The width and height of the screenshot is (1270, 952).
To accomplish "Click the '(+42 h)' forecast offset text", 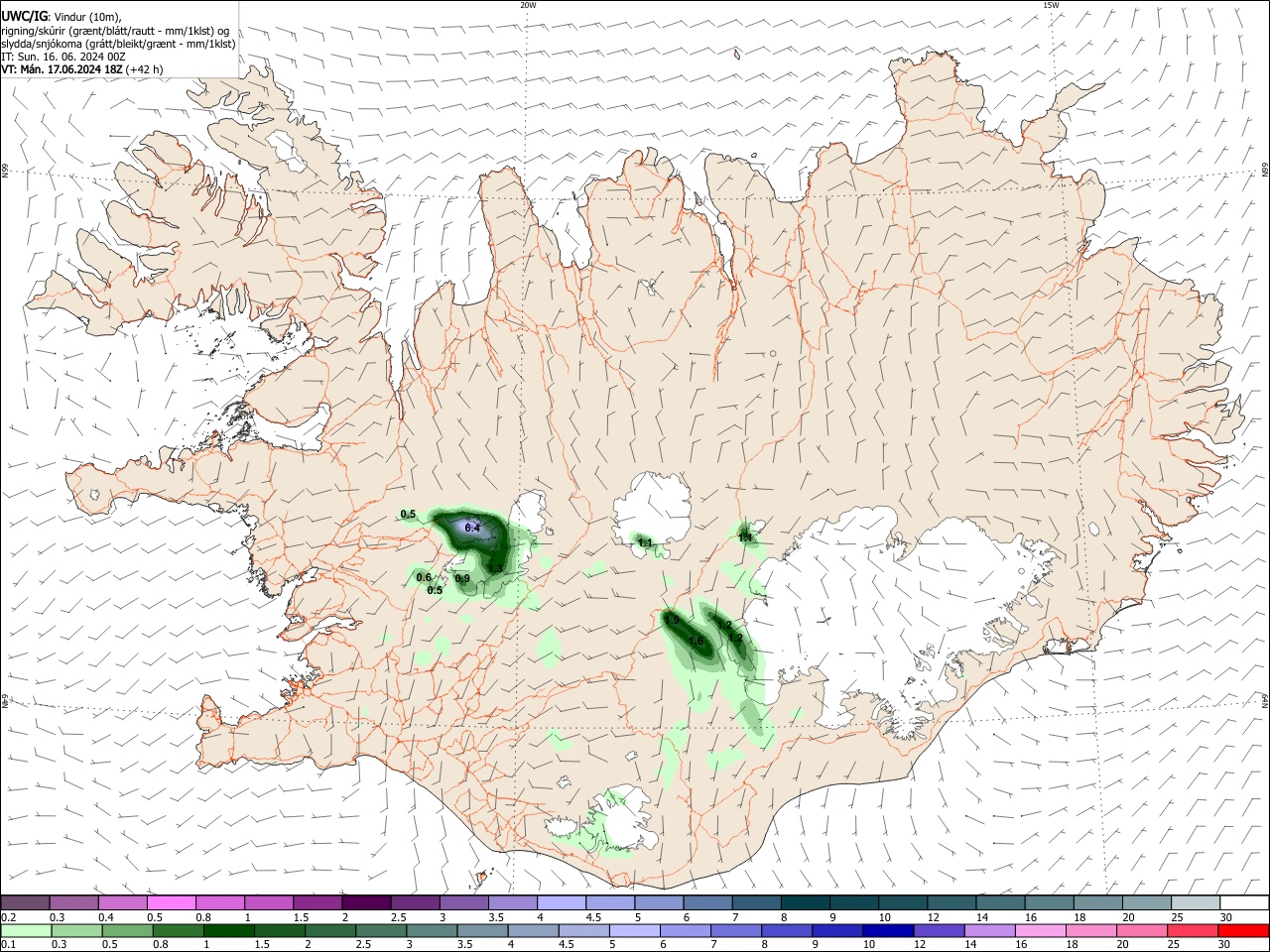I will click(x=145, y=69).
